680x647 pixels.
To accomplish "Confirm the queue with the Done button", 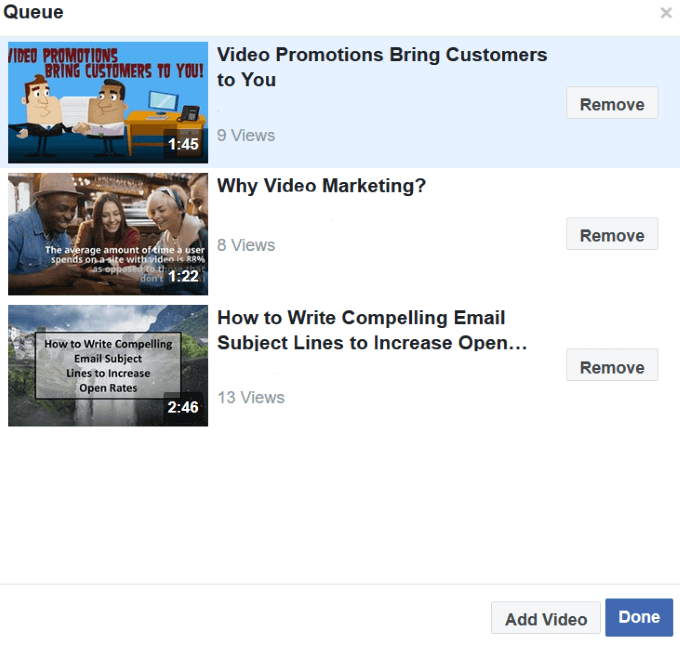I will pyautogui.click(x=638, y=617).
